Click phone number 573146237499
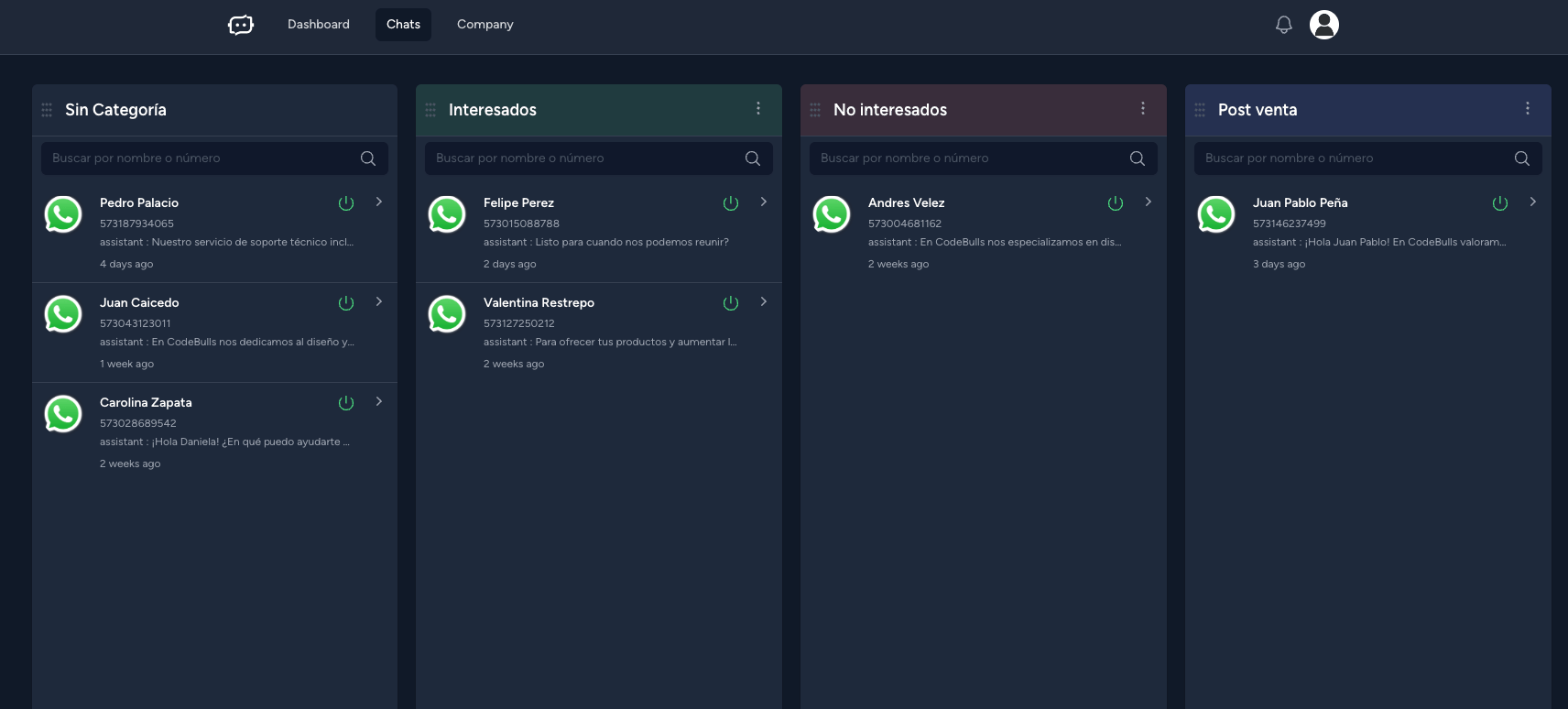This screenshot has height=709, width=1568. click(x=1289, y=224)
